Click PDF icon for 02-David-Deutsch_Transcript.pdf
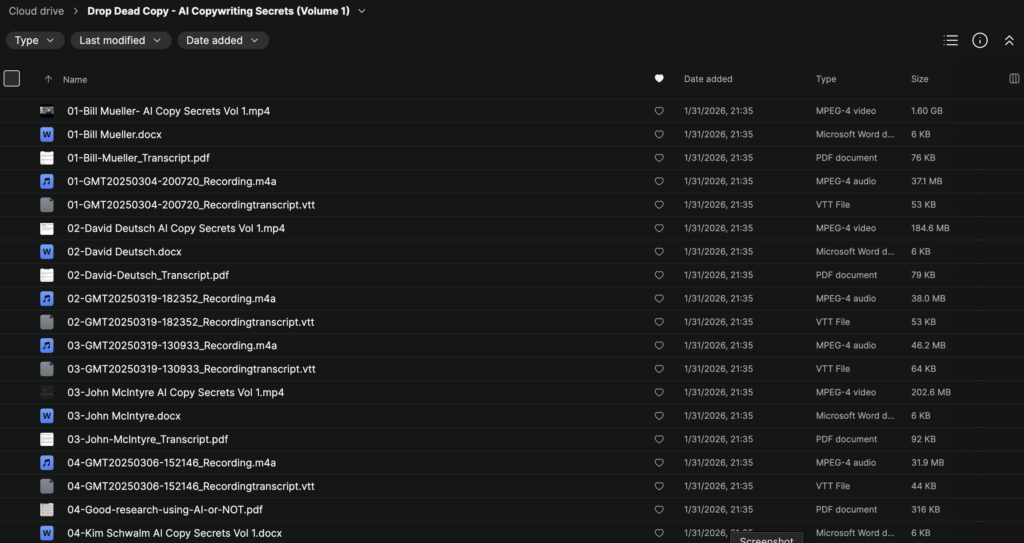 47,275
